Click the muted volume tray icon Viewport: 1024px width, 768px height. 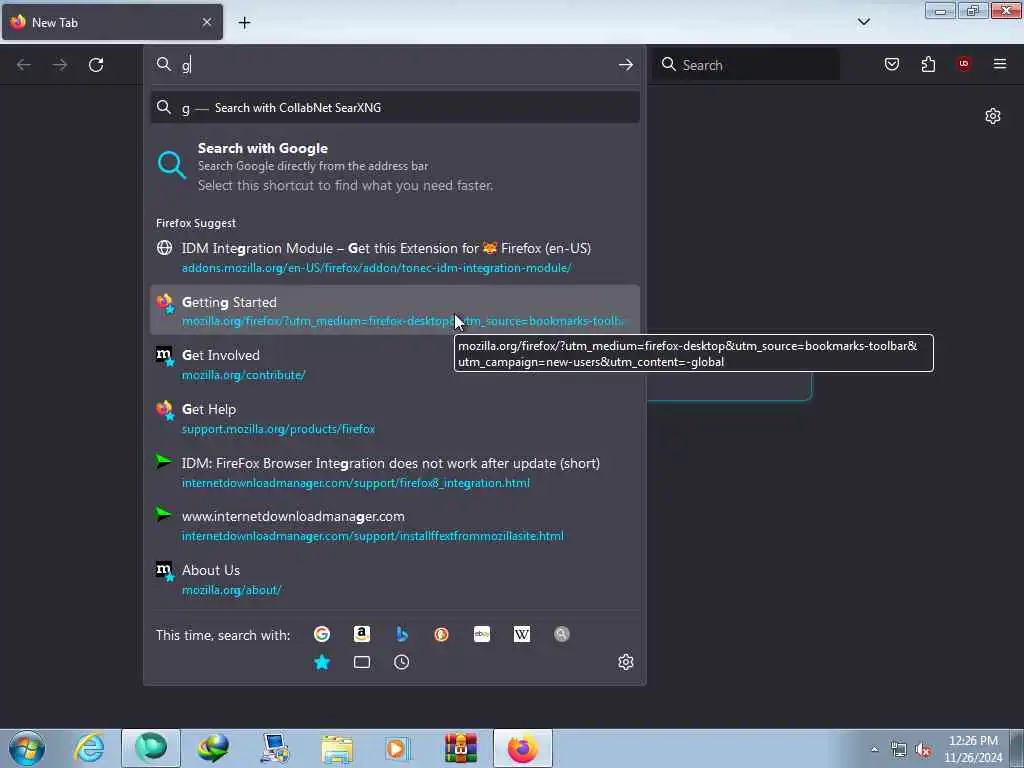[923, 750]
